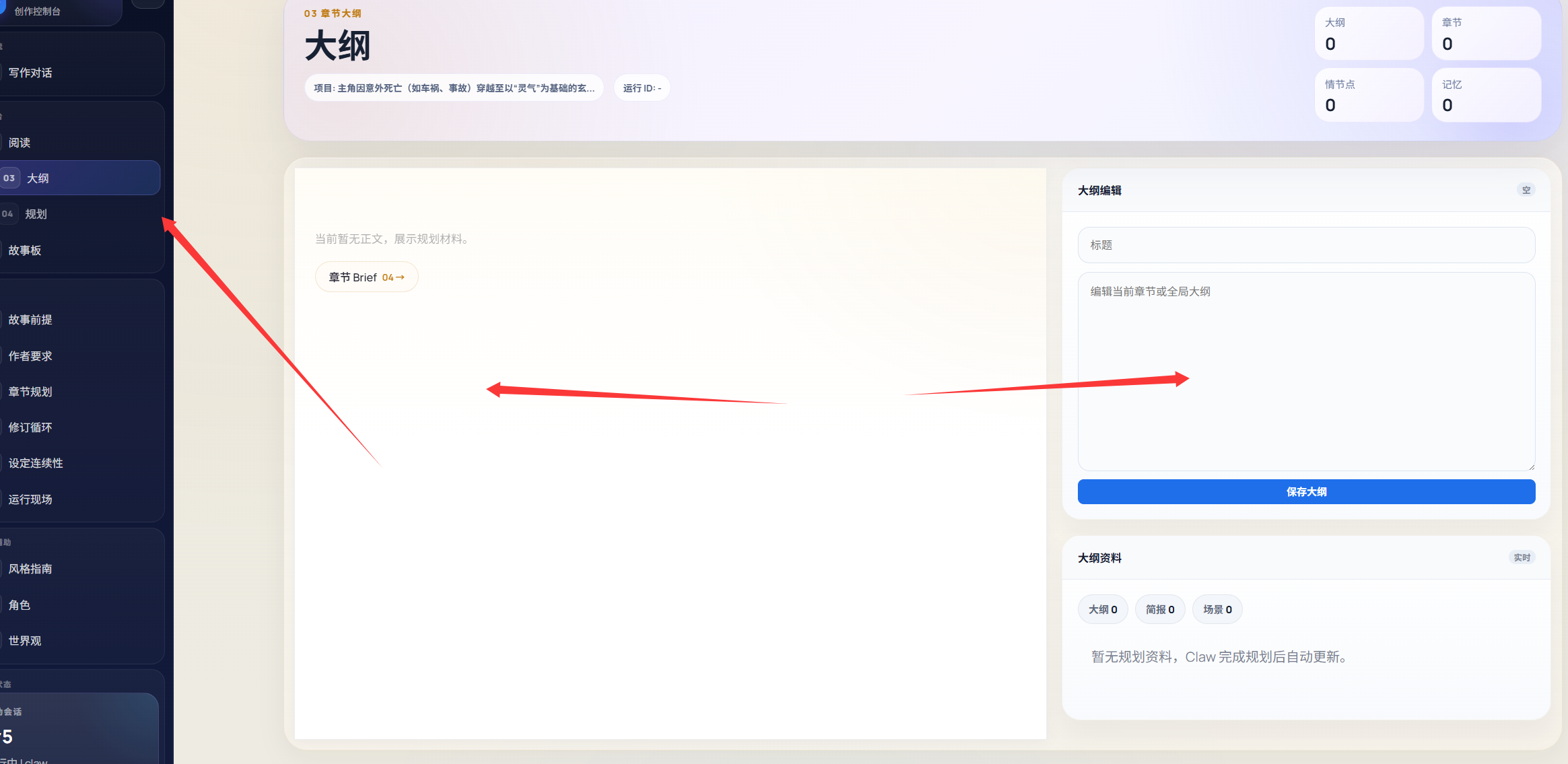Click the 03 badge on 大纲 item
1568x764 pixels.
tap(9, 178)
